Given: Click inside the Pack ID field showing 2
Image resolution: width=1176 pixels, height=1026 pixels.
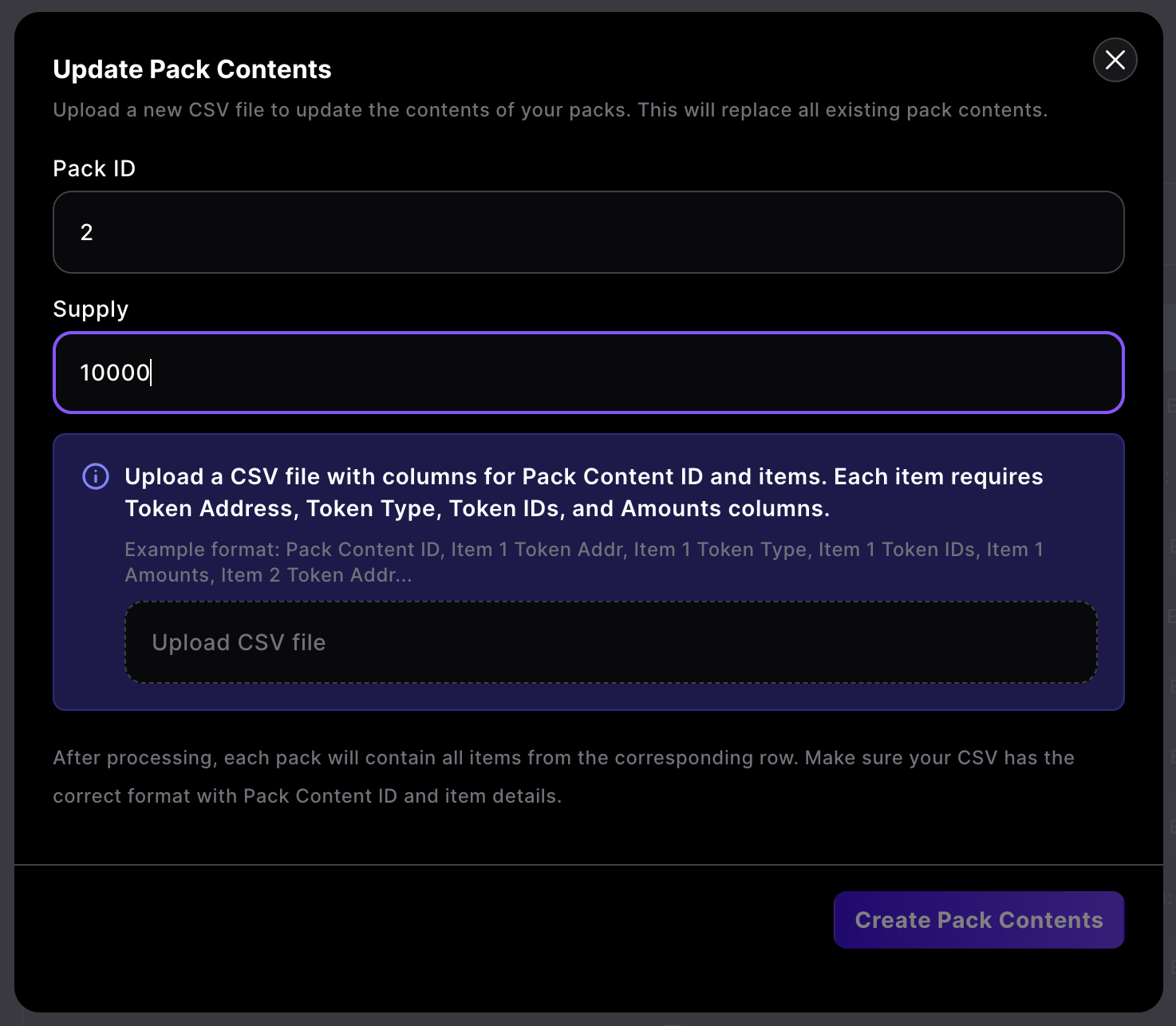Looking at the screenshot, I should click(x=588, y=232).
